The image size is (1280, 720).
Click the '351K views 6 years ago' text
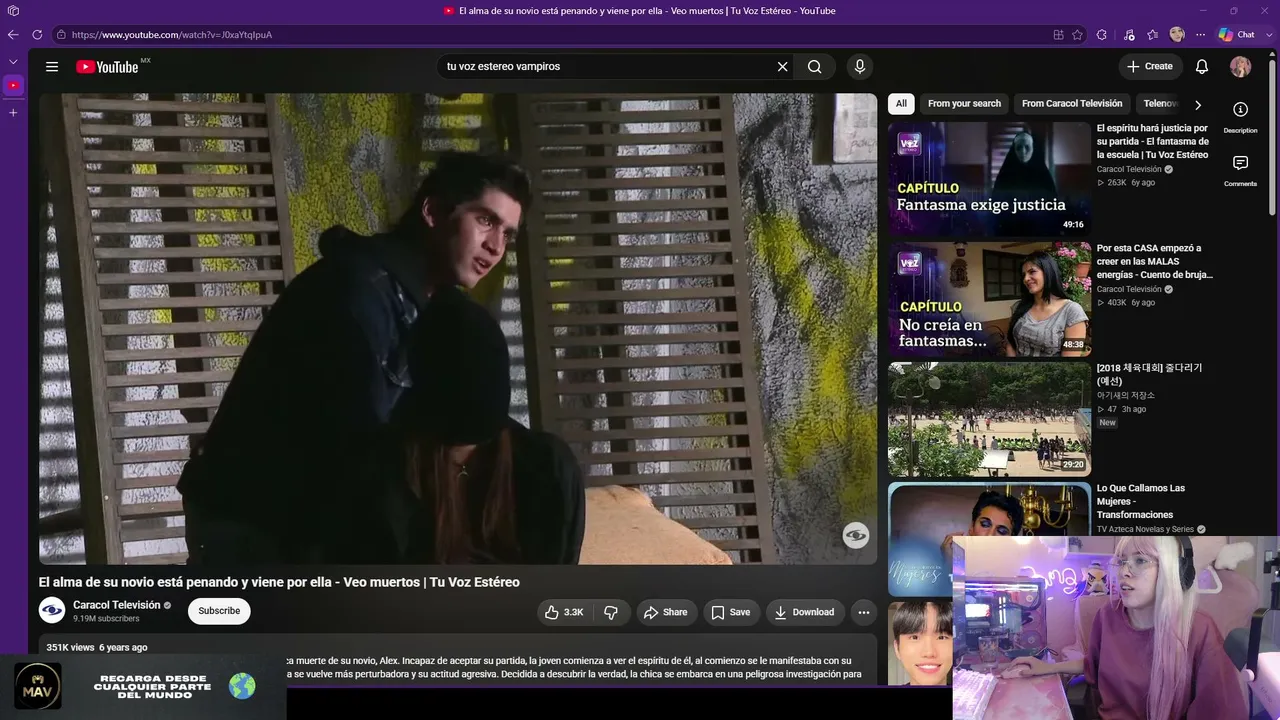click(x=97, y=648)
